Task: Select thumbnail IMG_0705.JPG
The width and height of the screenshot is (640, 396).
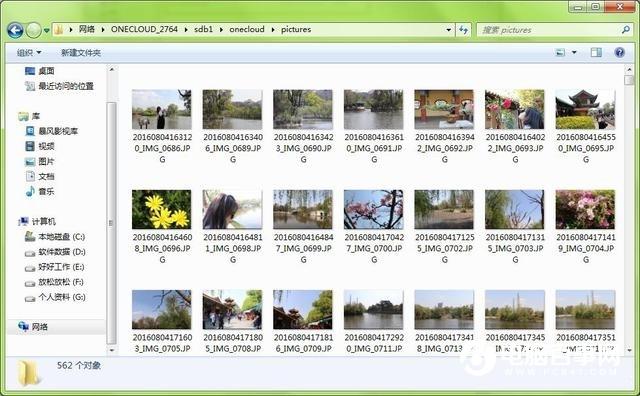Action: (162, 309)
